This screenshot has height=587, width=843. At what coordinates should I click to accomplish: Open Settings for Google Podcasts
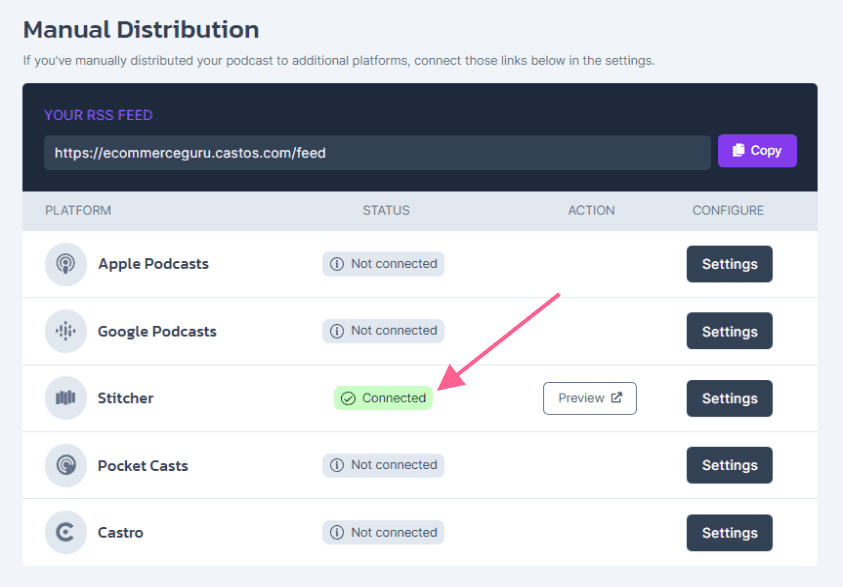coord(730,331)
